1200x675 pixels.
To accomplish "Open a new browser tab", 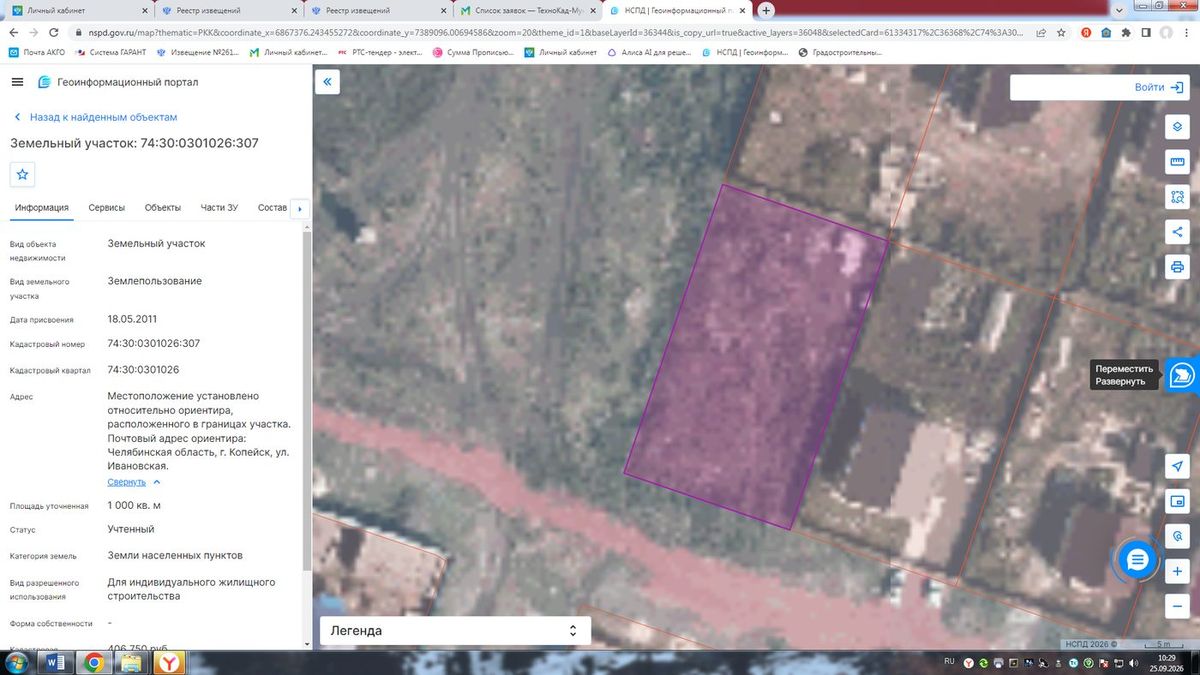I will (x=766, y=10).
